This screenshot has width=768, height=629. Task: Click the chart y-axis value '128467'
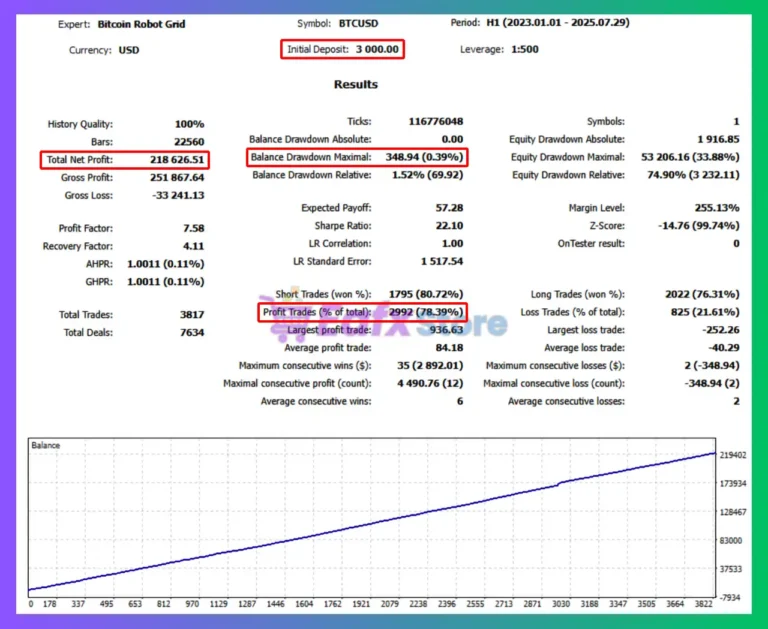733,512
